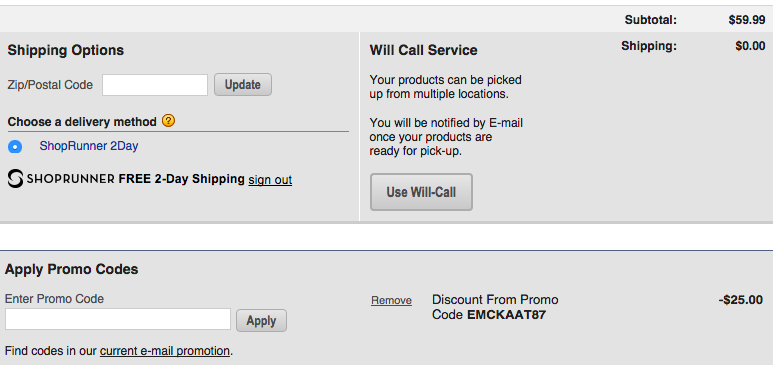The height and width of the screenshot is (365, 773).
Task: Click the -$25.00 discount amount
Action: pyautogui.click(x=740, y=300)
